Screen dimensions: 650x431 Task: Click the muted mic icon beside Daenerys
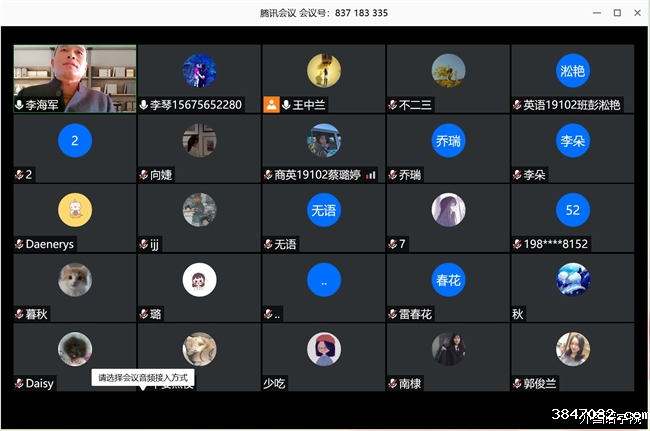click(x=19, y=244)
